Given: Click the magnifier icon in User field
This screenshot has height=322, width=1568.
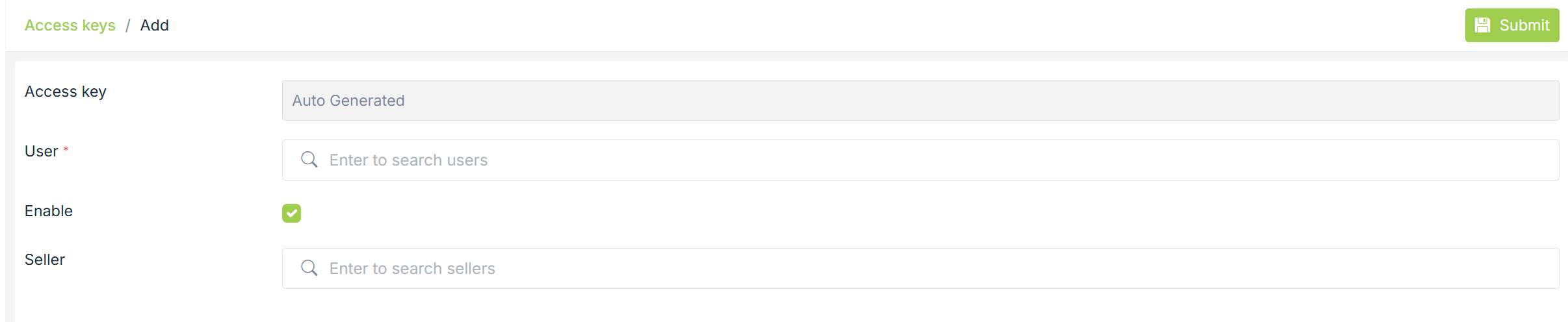Looking at the screenshot, I should [309, 160].
